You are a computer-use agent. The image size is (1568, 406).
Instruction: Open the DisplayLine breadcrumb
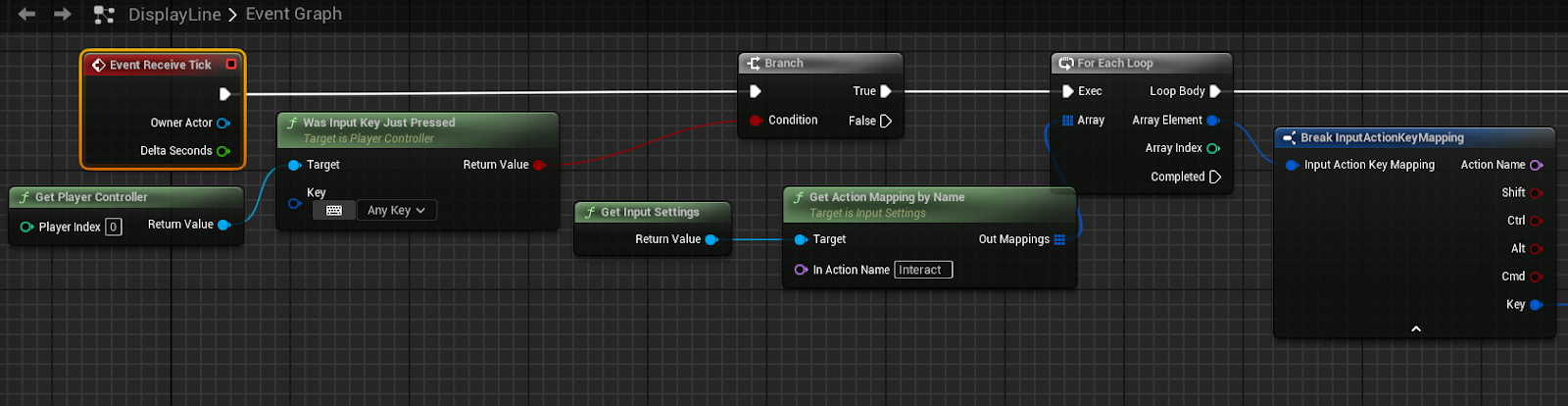[174, 15]
